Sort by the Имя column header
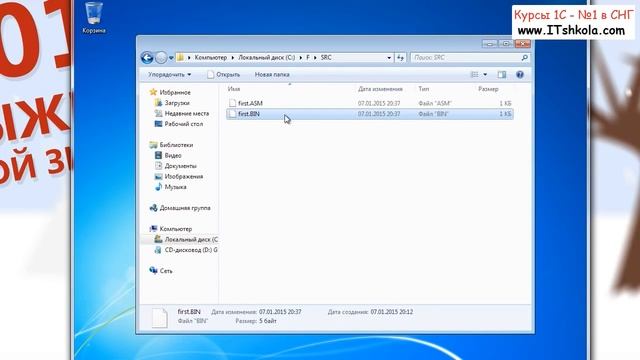Screen dimensions: 640x360 point(233,89)
